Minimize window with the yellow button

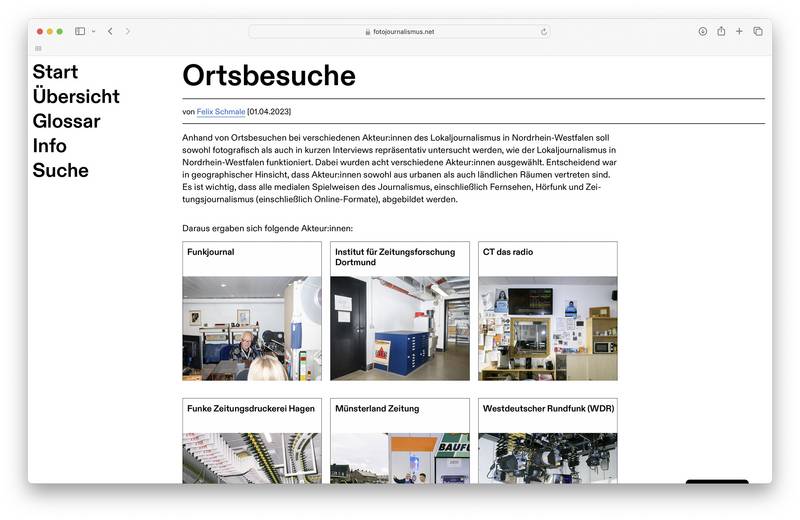pos(49,32)
